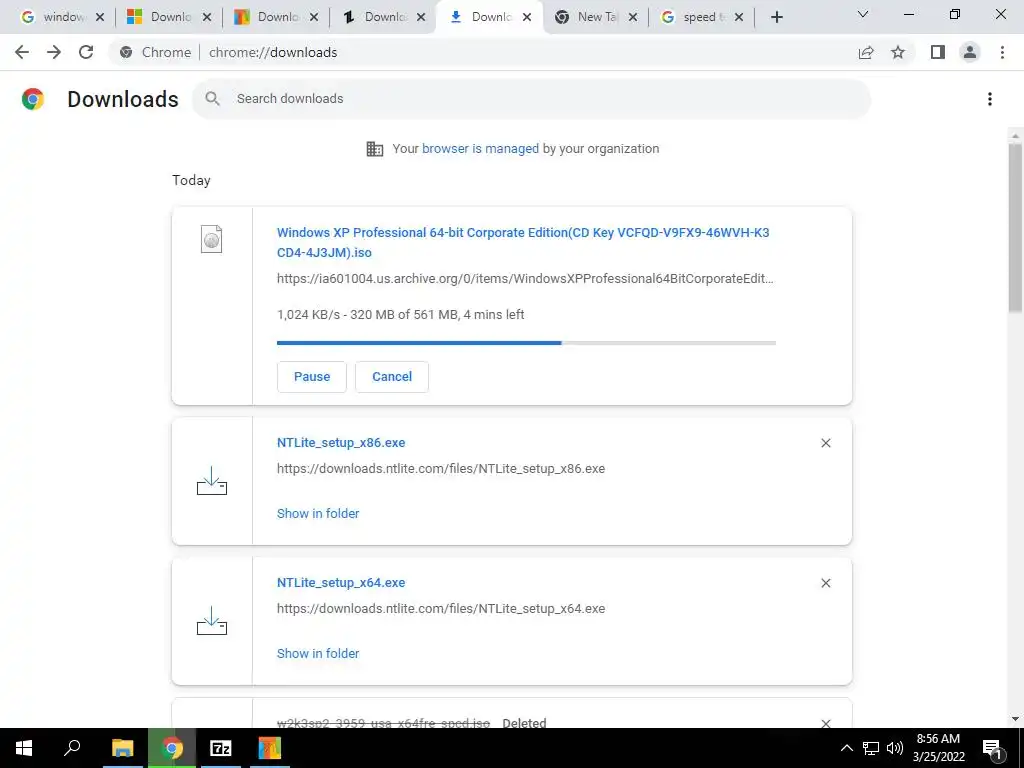Image resolution: width=1024 pixels, height=768 pixels.
Task: Open a new tab with plus button
Action: coord(776,17)
